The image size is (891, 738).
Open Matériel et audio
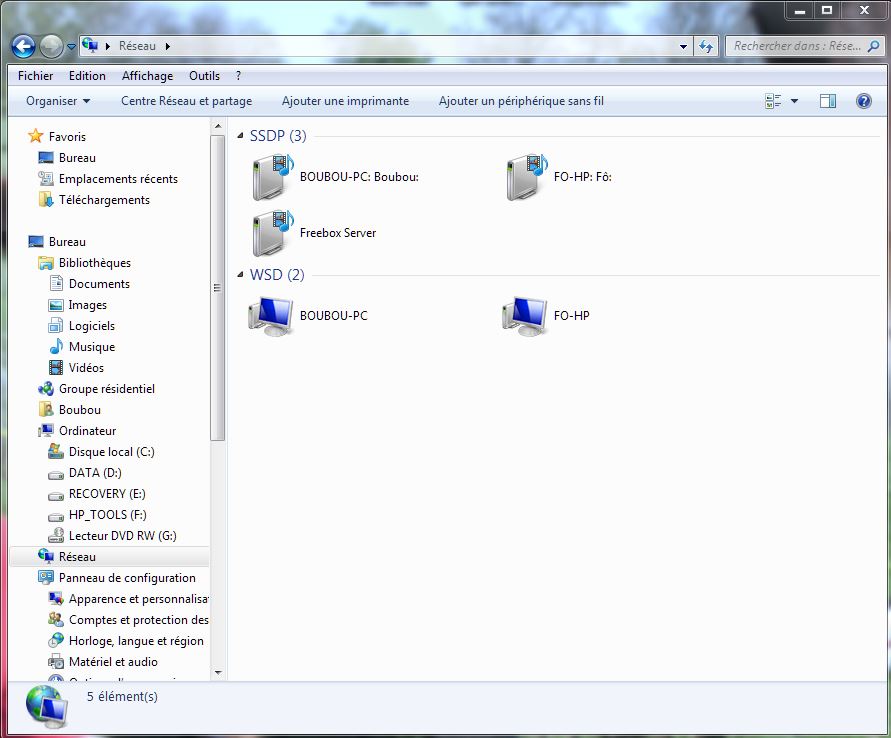click(103, 662)
